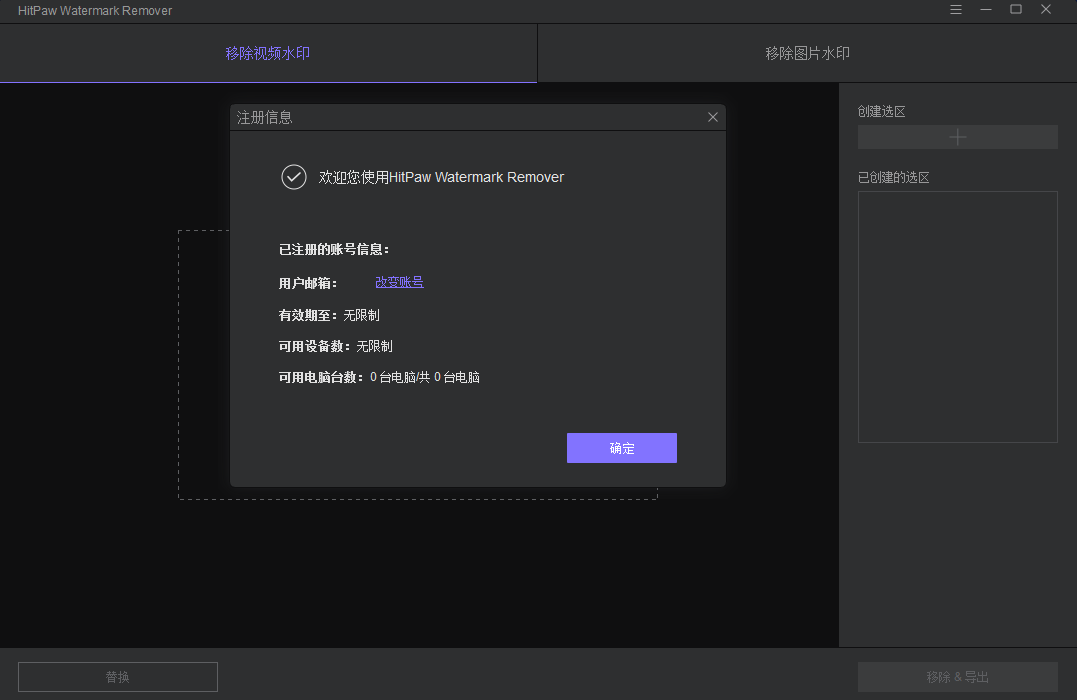The image size is (1077, 700).
Task: Select the 可用设备数 无限制 text
Action: 335,346
